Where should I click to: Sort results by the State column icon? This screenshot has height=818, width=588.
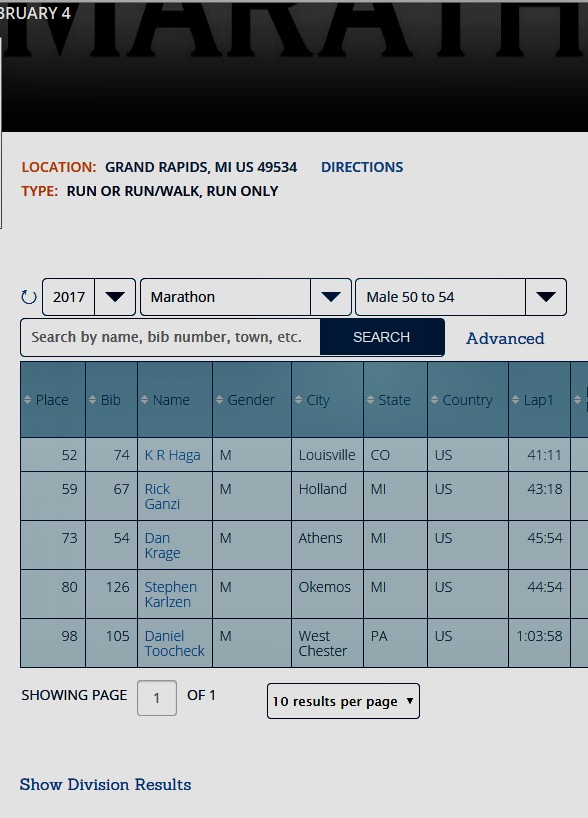click(x=370, y=400)
